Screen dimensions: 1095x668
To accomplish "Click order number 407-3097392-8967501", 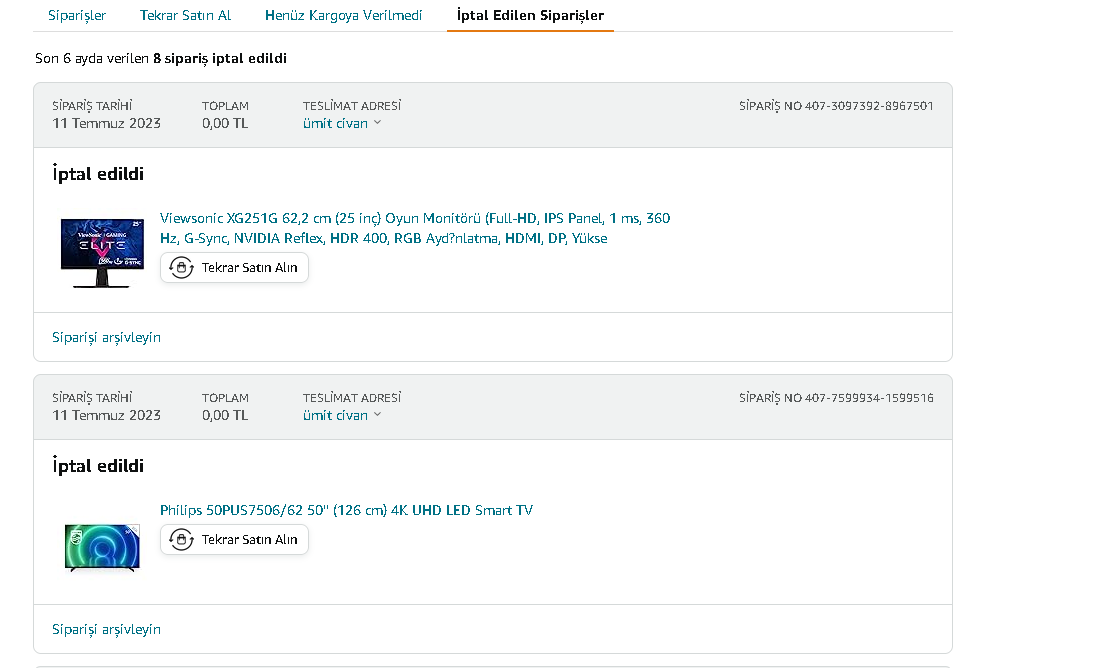I will tap(869, 105).
